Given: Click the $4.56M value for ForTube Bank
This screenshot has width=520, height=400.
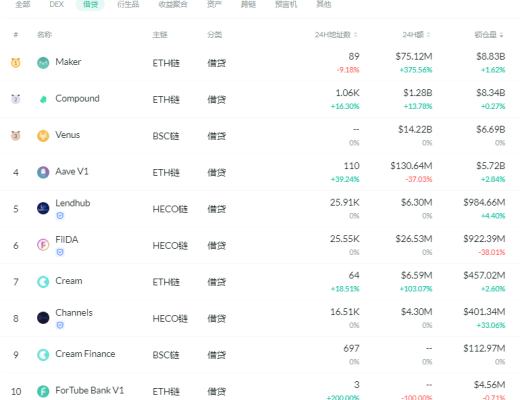Looking at the screenshot, I should (490, 385).
